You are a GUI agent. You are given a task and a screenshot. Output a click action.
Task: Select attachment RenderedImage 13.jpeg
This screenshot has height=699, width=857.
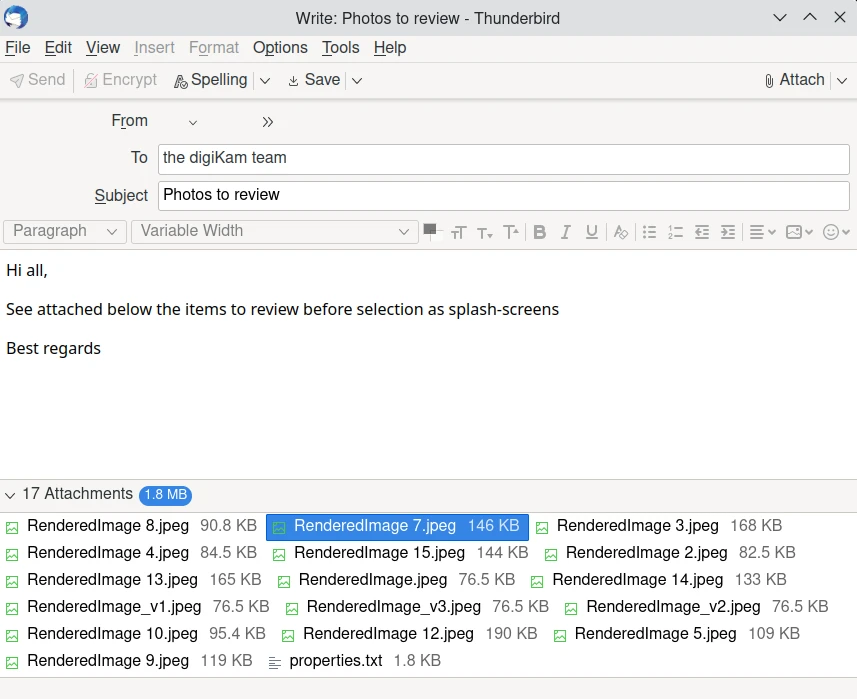133,580
